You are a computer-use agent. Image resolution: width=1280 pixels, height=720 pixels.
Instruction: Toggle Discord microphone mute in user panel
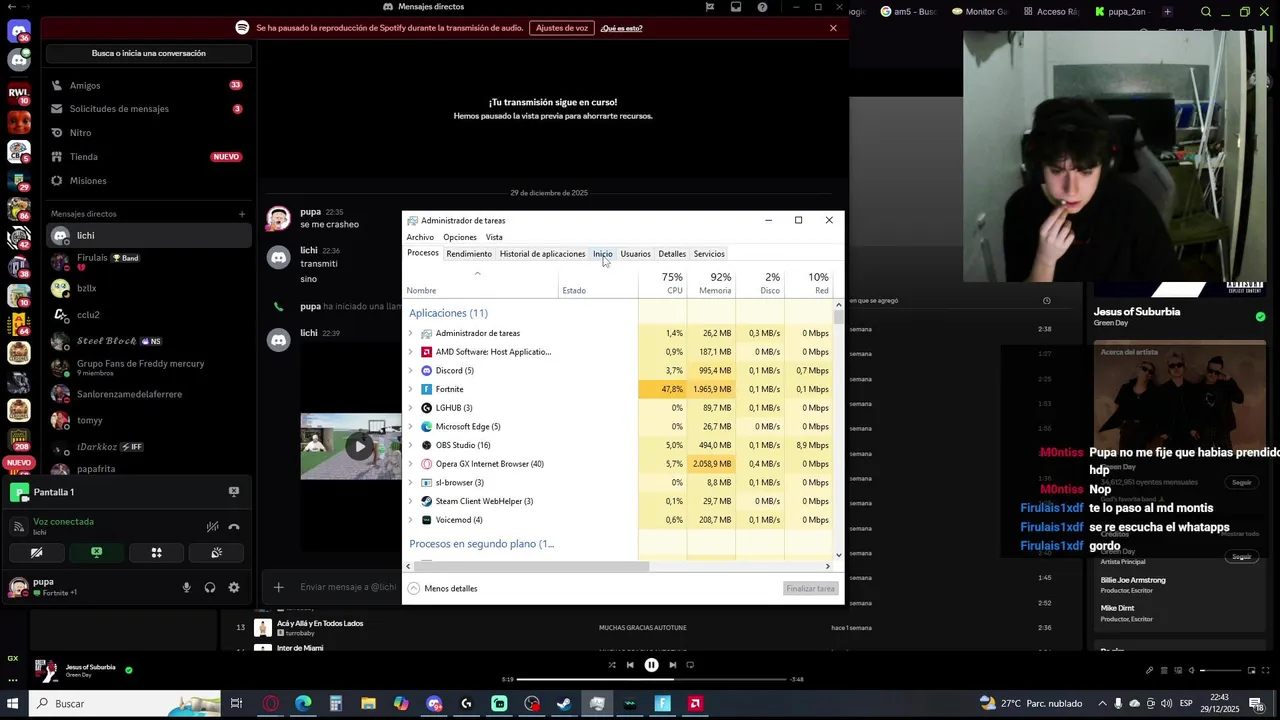tap(186, 587)
